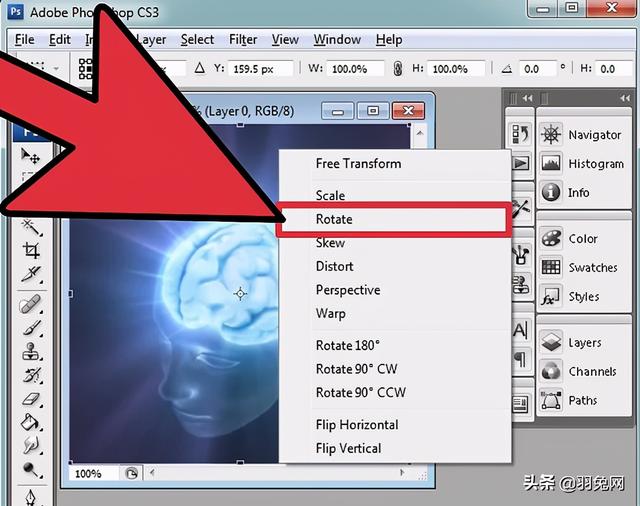640x506 pixels.
Task: Open the Select menu
Action: [197, 40]
